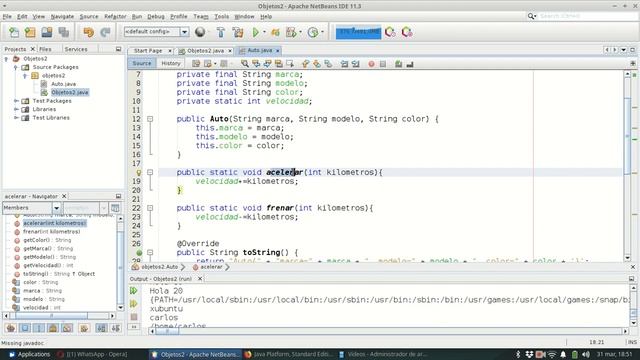Screen dimensions: 640x360
Task: Expand the Libraries tree node
Action: point(16,109)
